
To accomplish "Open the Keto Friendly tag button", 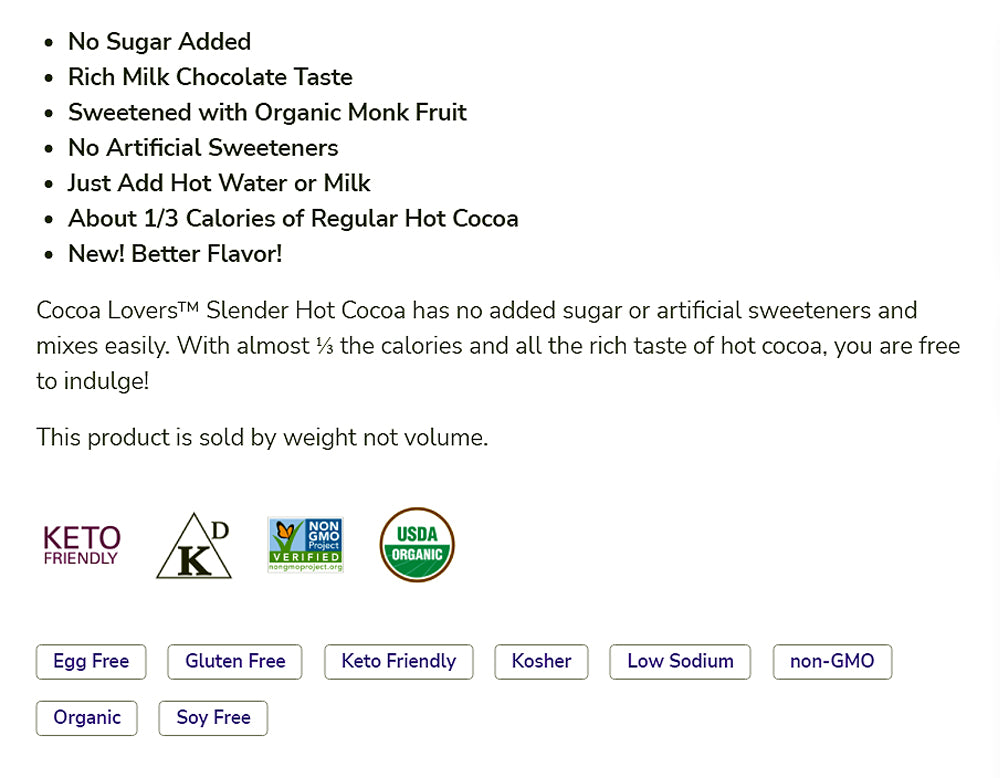I will (x=398, y=662).
